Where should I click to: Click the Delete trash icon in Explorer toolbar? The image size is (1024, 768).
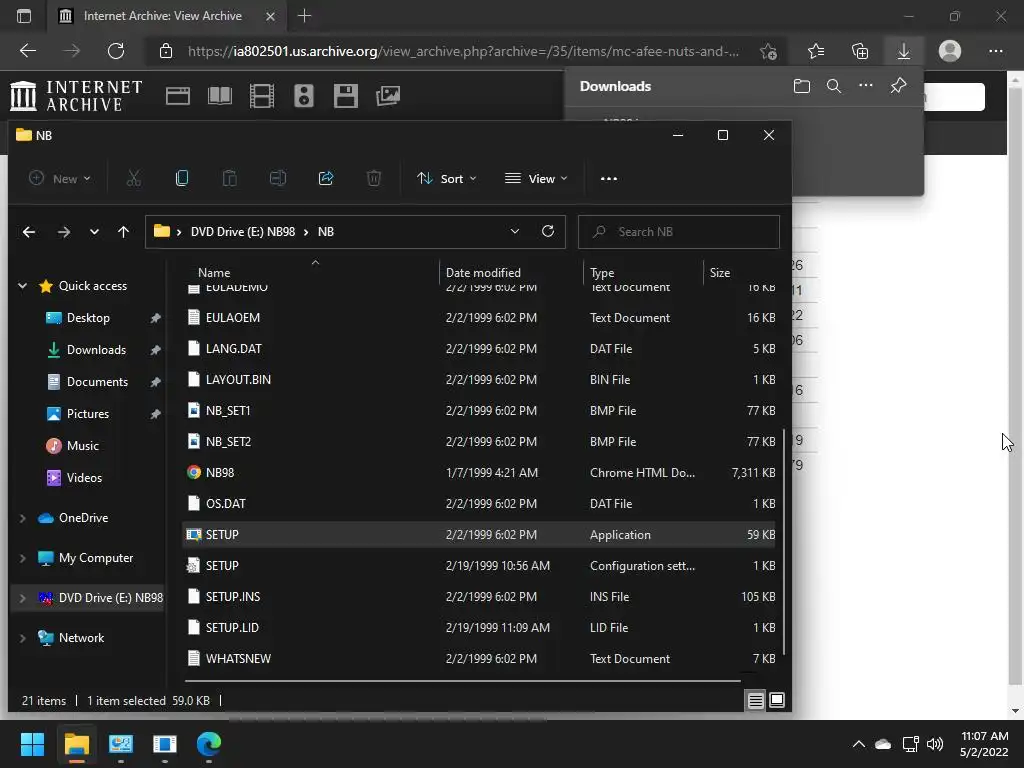[x=374, y=178]
